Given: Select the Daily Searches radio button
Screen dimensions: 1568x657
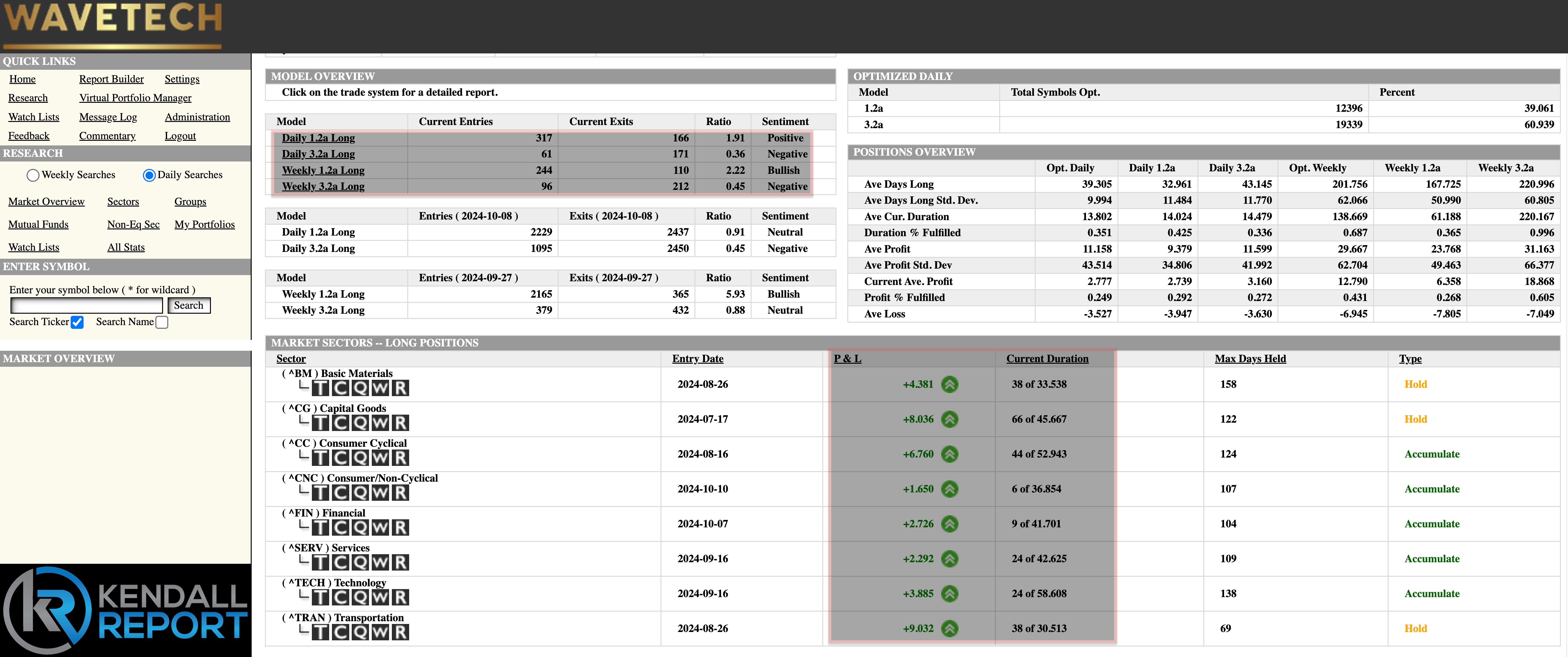Looking at the screenshot, I should click(x=149, y=175).
